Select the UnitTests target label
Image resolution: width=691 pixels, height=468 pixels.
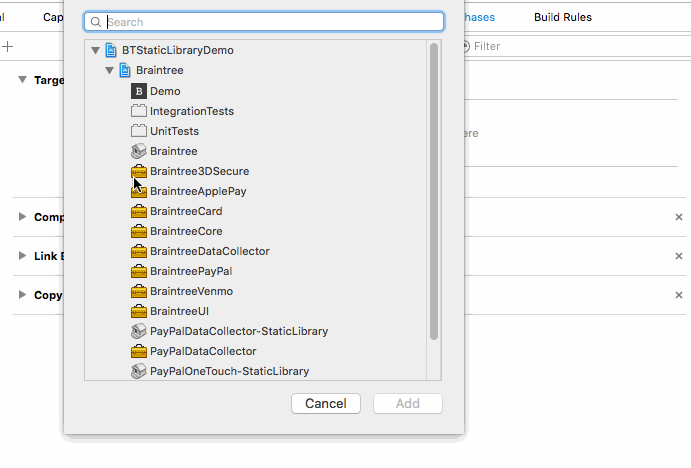[x=175, y=131]
